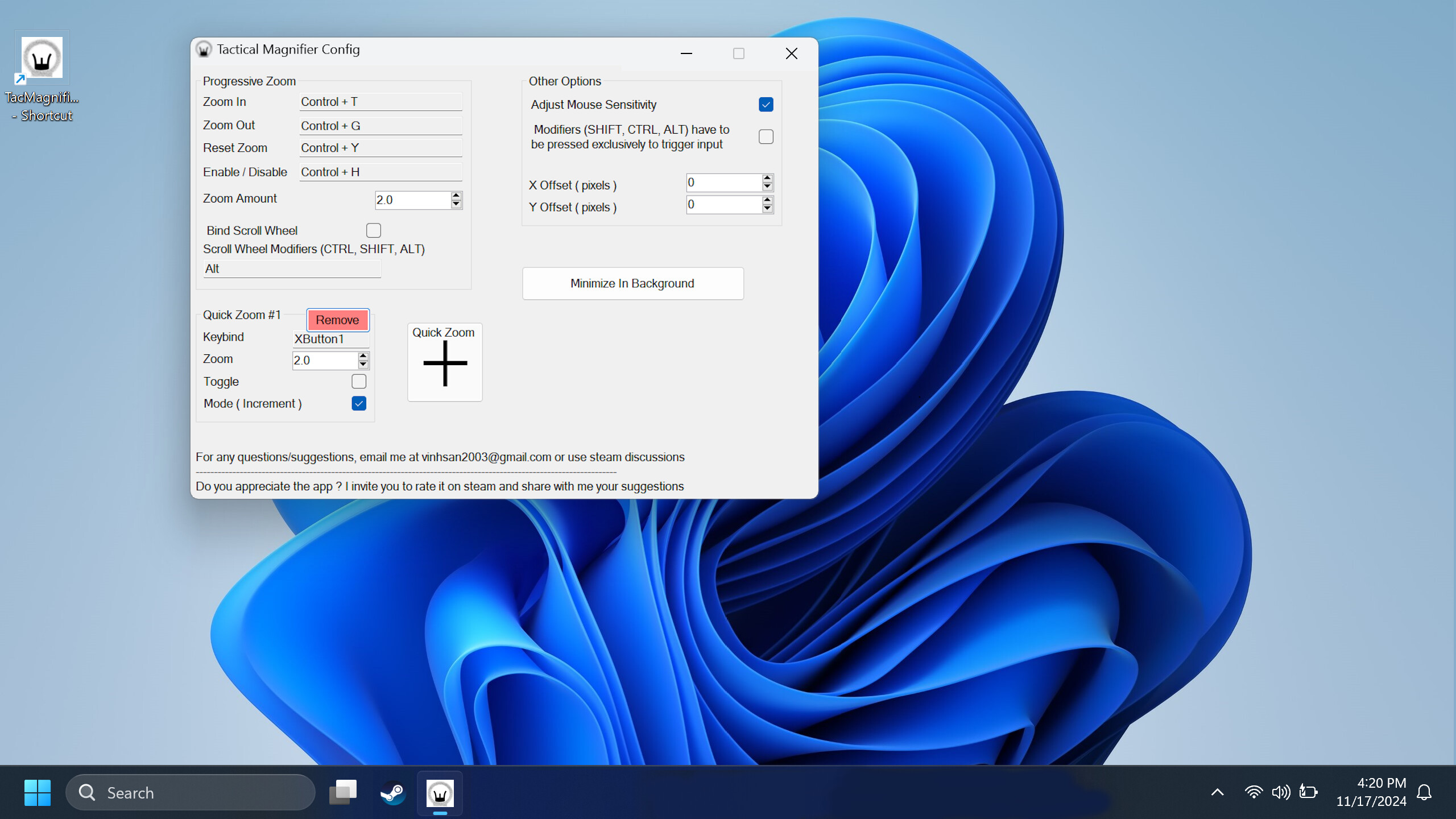Viewport: 1456px width, 819px height.
Task: Click the Quick Zoom plus icon
Action: tap(444, 362)
